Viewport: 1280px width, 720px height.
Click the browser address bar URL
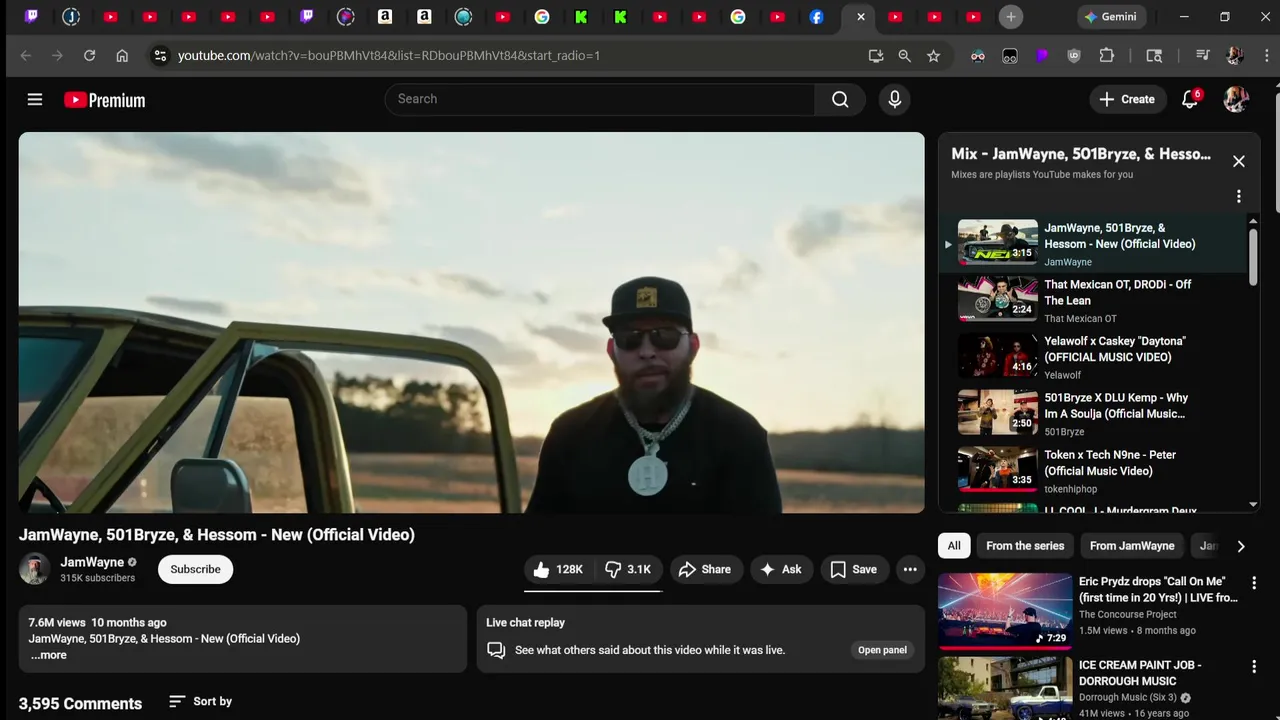[389, 56]
